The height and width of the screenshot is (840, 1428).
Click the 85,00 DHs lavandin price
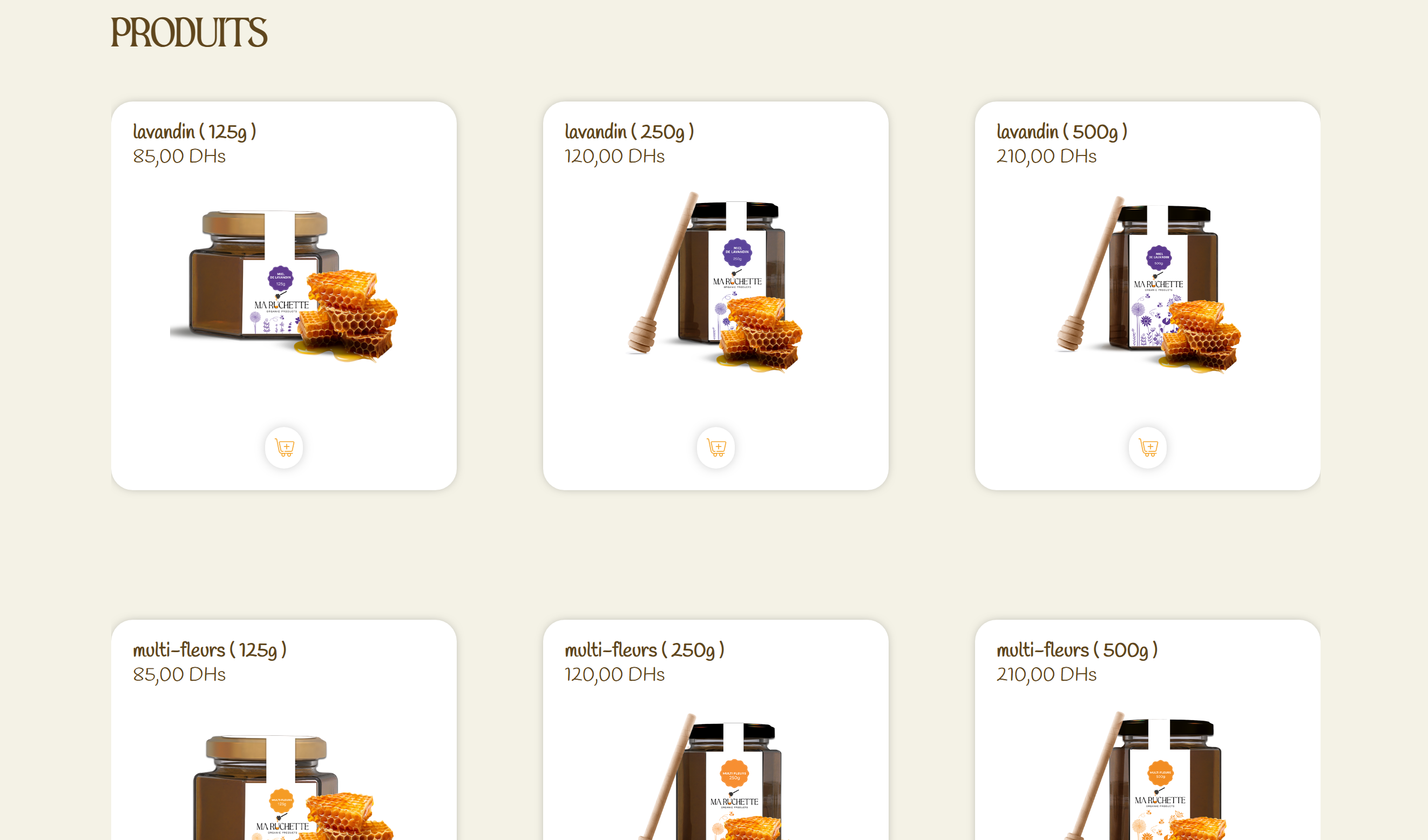(x=179, y=156)
